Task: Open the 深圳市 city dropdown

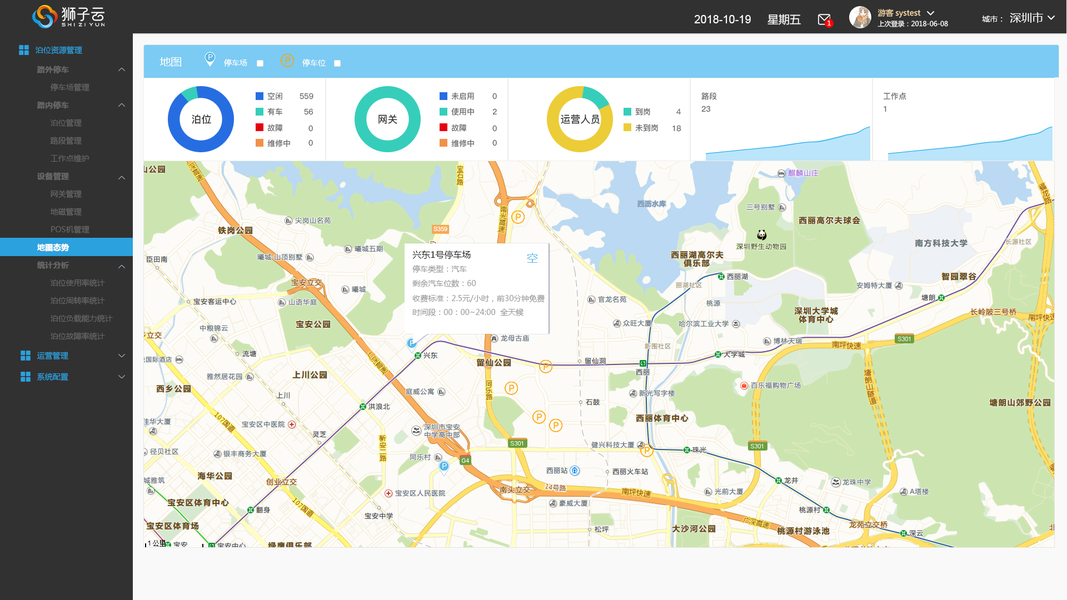Action: click(x=1032, y=18)
